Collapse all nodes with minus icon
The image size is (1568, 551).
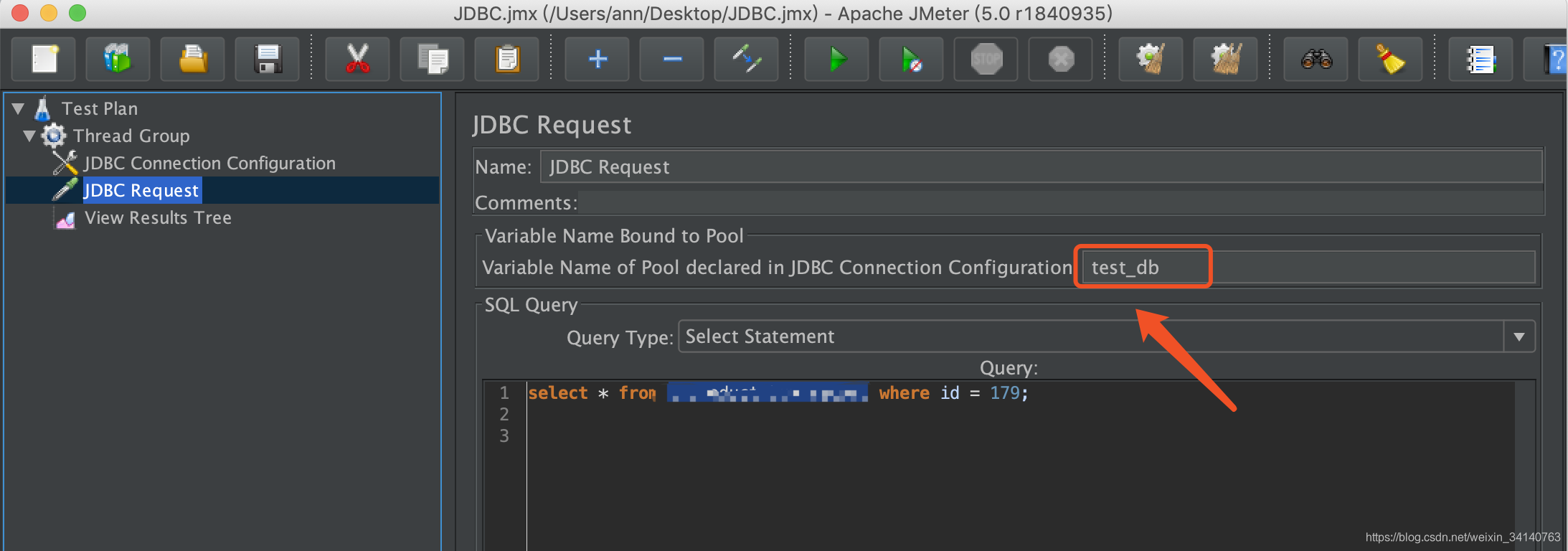pyautogui.click(x=672, y=59)
